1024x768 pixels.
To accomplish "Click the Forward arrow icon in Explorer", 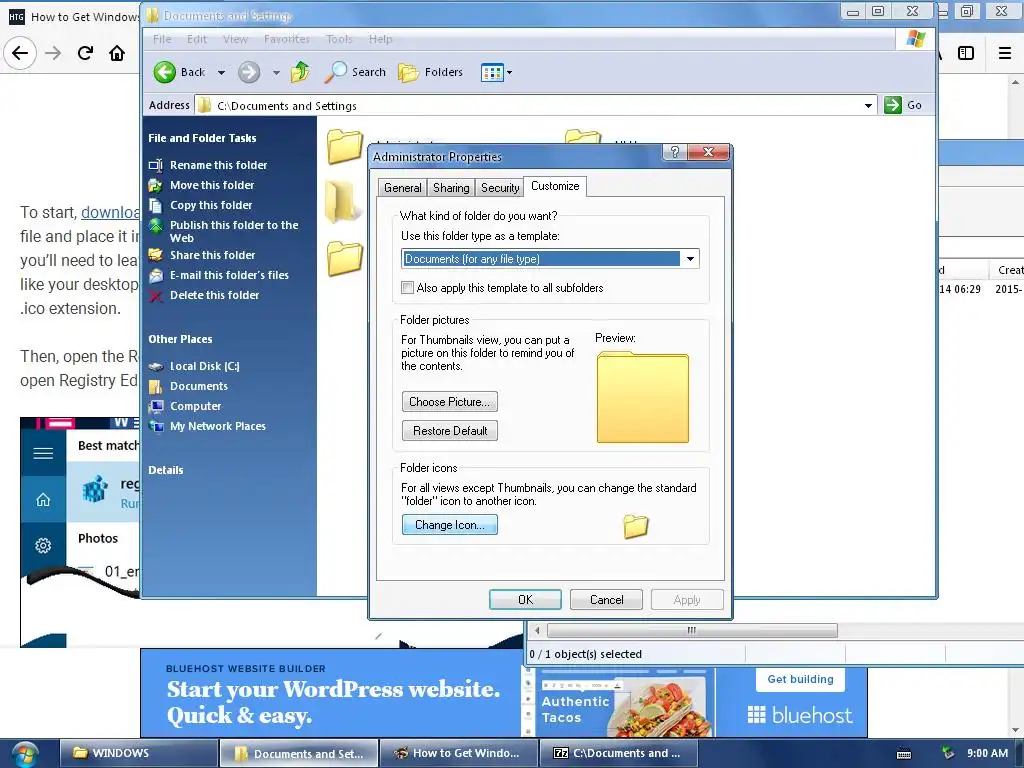I will 249,72.
